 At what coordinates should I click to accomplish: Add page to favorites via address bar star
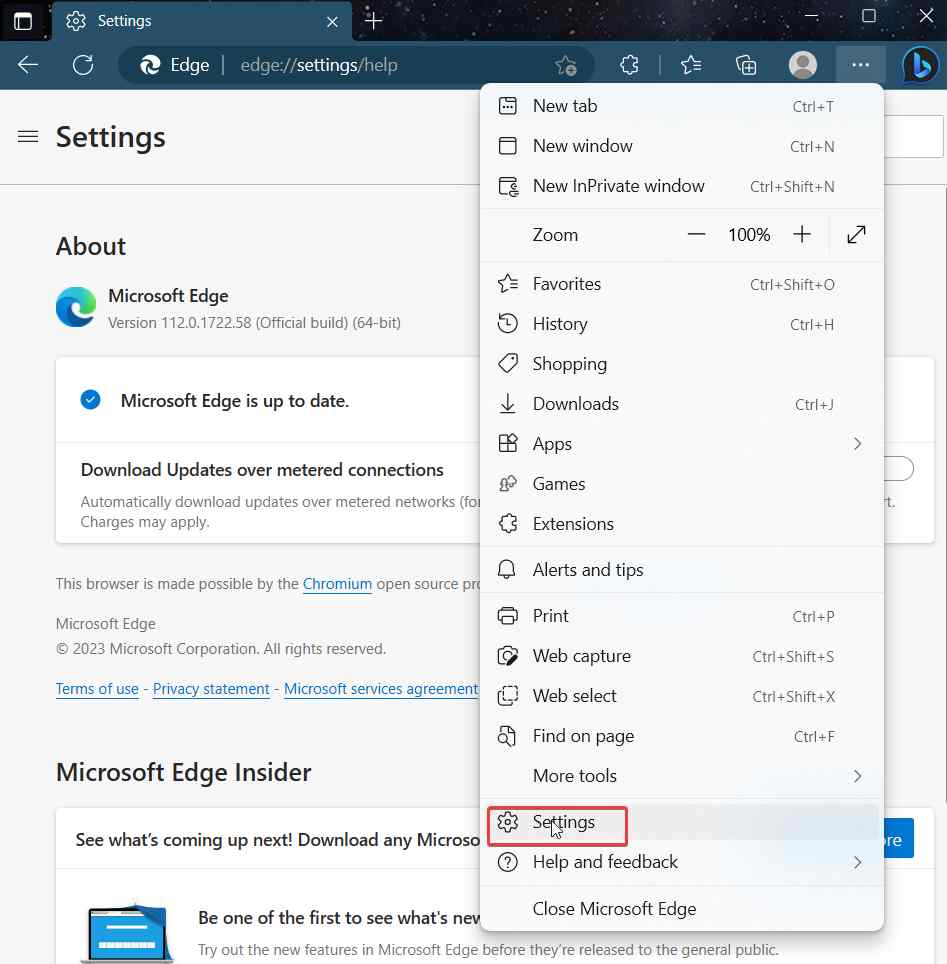coord(566,64)
